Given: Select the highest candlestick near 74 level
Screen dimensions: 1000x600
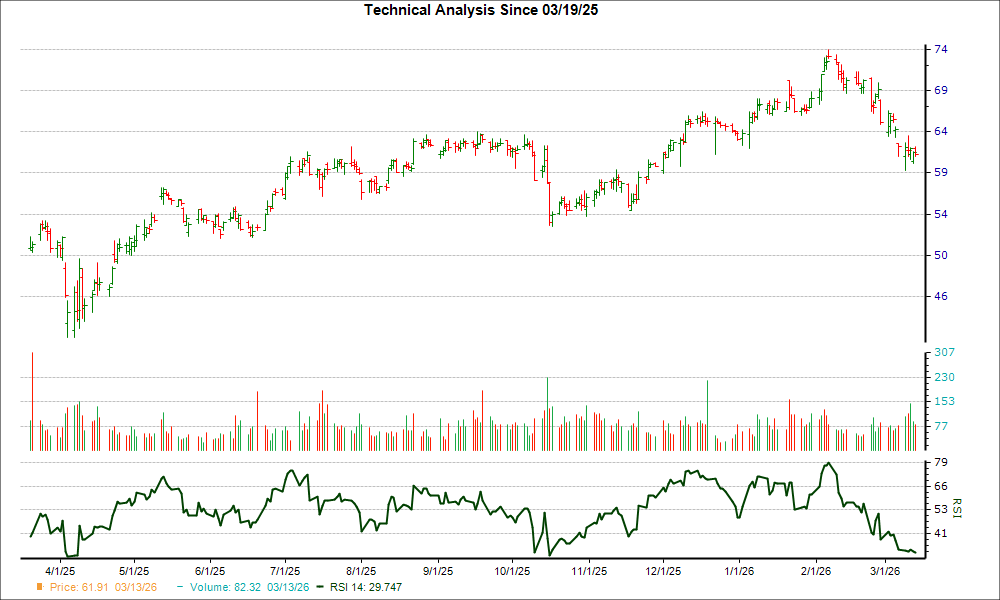Looking at the screenshot, I should (x=827, y=55).
